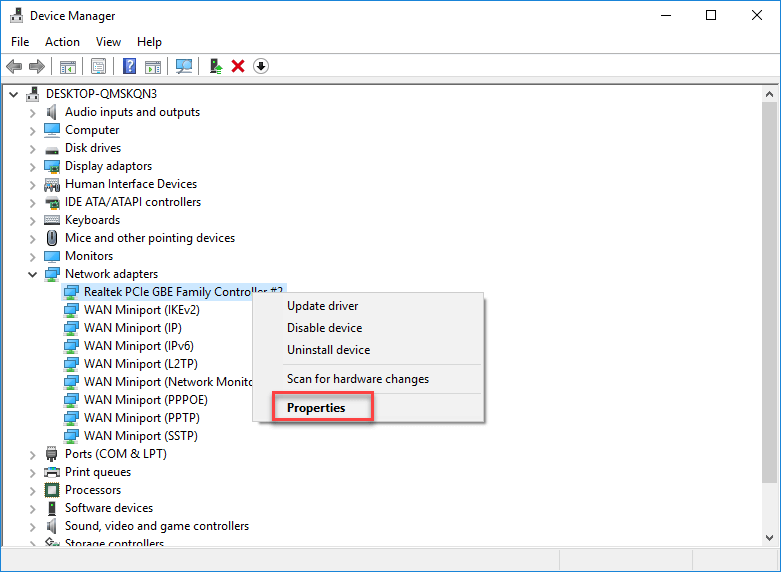Viewport: 781px width, 572px height.
Task: Expand the Ports (COM & LPT) node
Action: 32,454
